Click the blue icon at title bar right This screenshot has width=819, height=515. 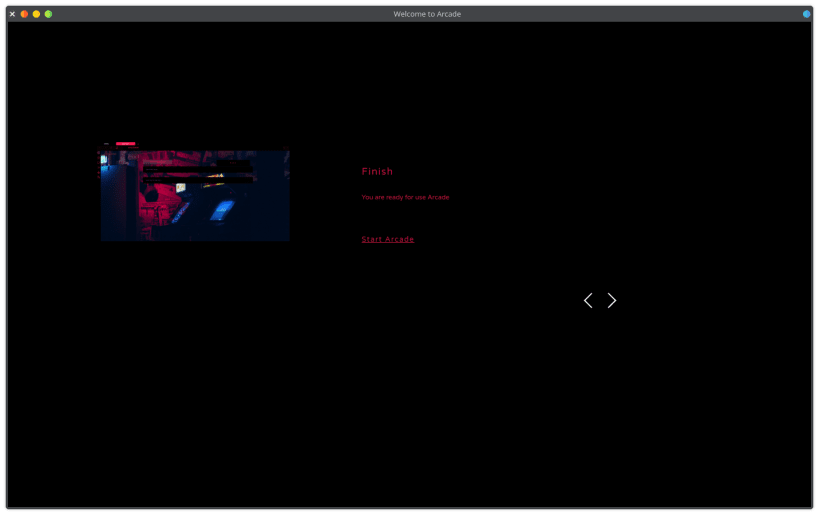[x=806, y=14]
